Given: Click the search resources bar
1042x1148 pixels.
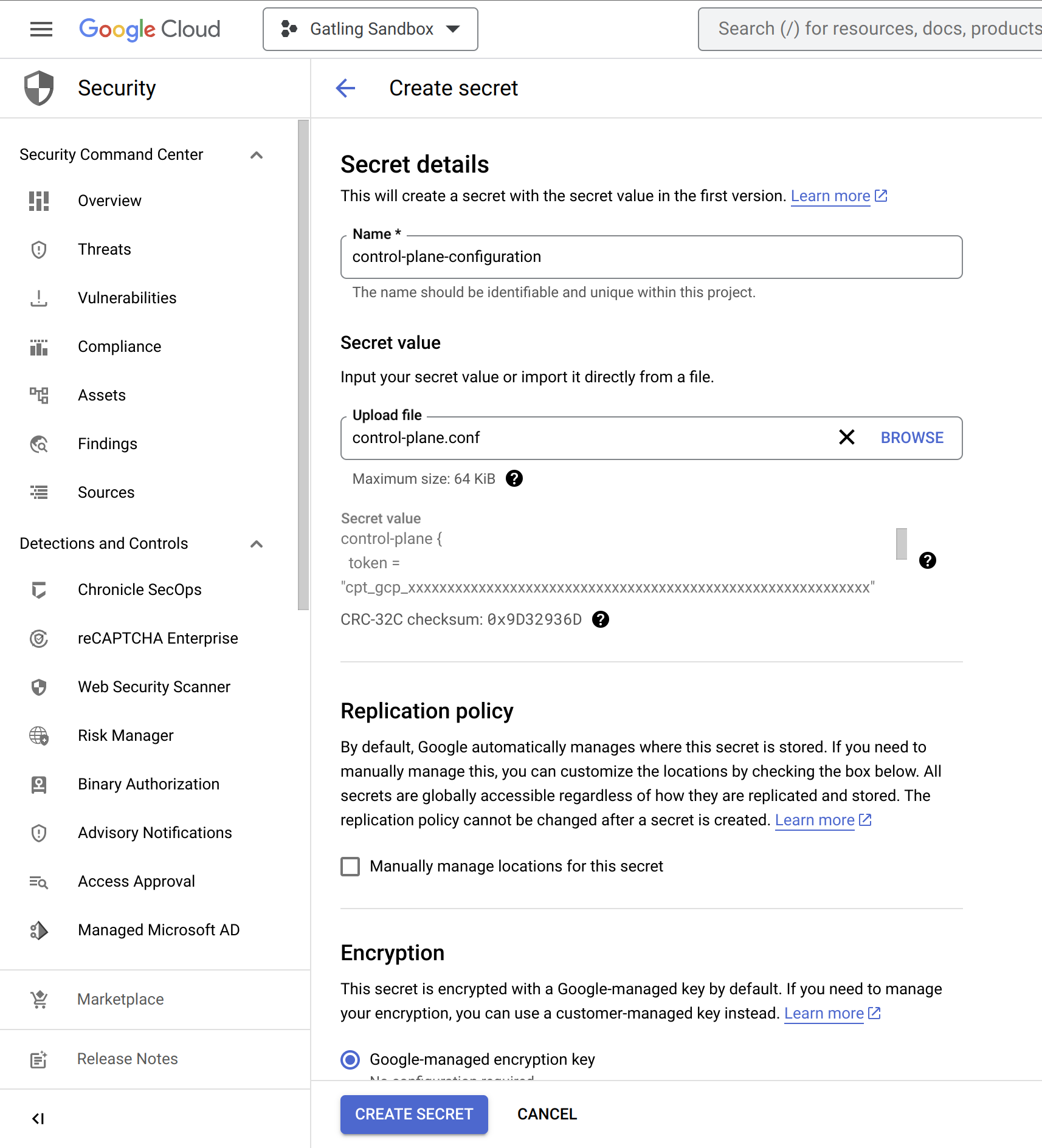Looking at the screenshot, I should 871,29.
